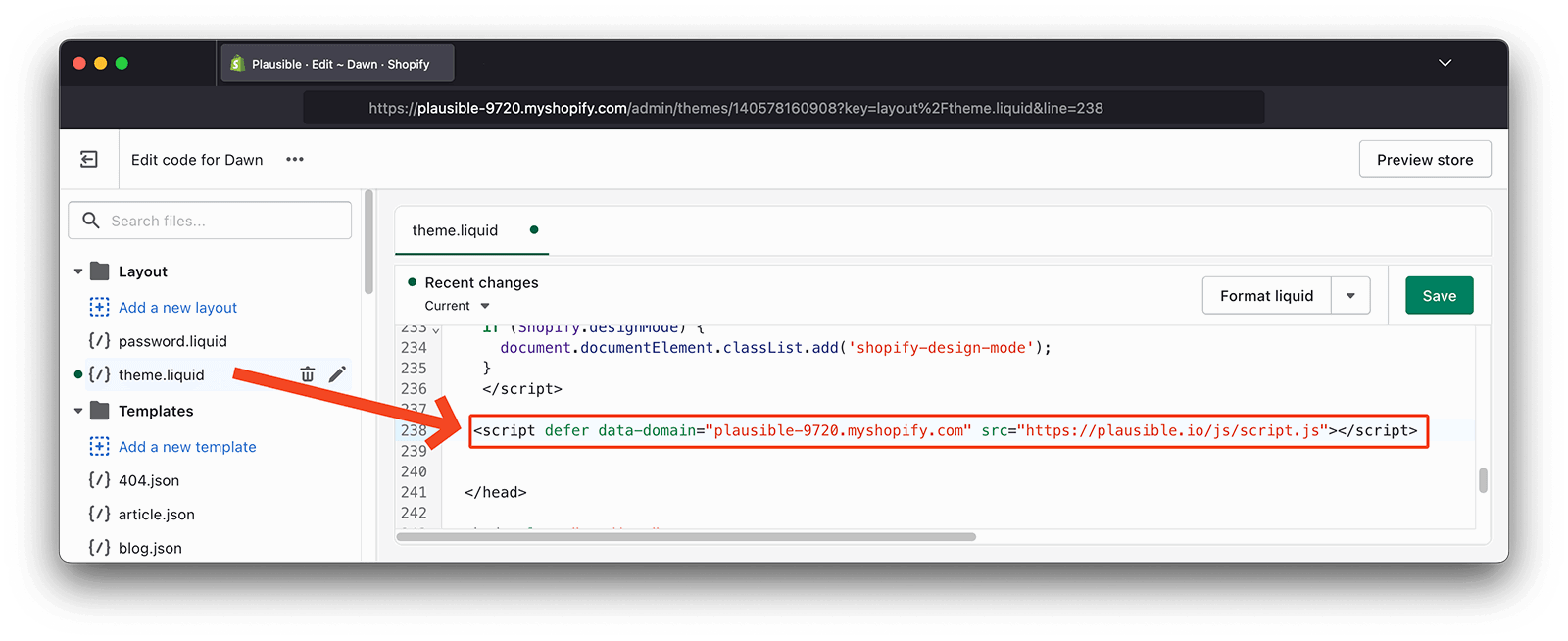This screenshot has height=641, width=1568.
Task: Click the pencil rename icon for theme.liquid
Action: pos(337,374)
